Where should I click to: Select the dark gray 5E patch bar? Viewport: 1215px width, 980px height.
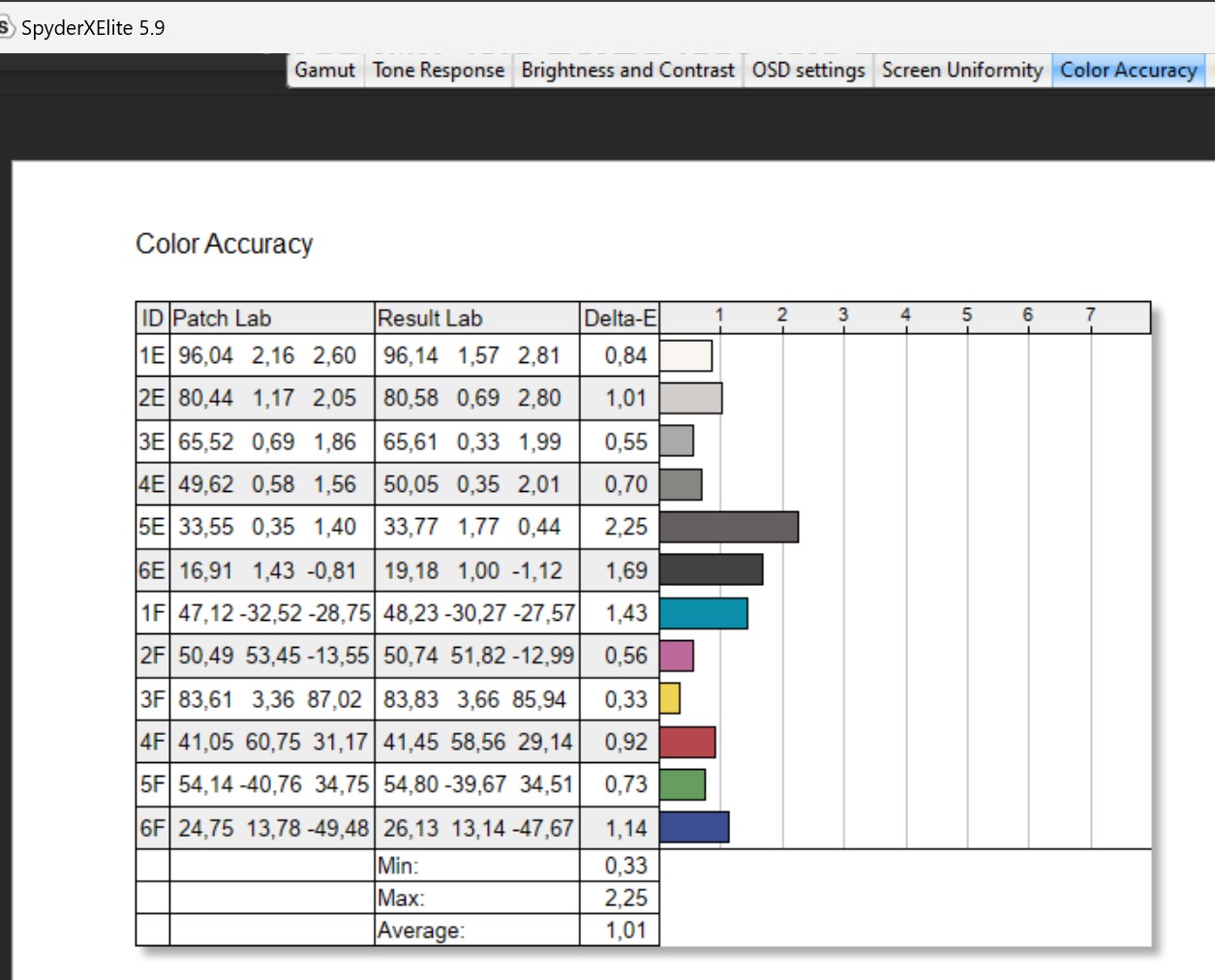729,527
